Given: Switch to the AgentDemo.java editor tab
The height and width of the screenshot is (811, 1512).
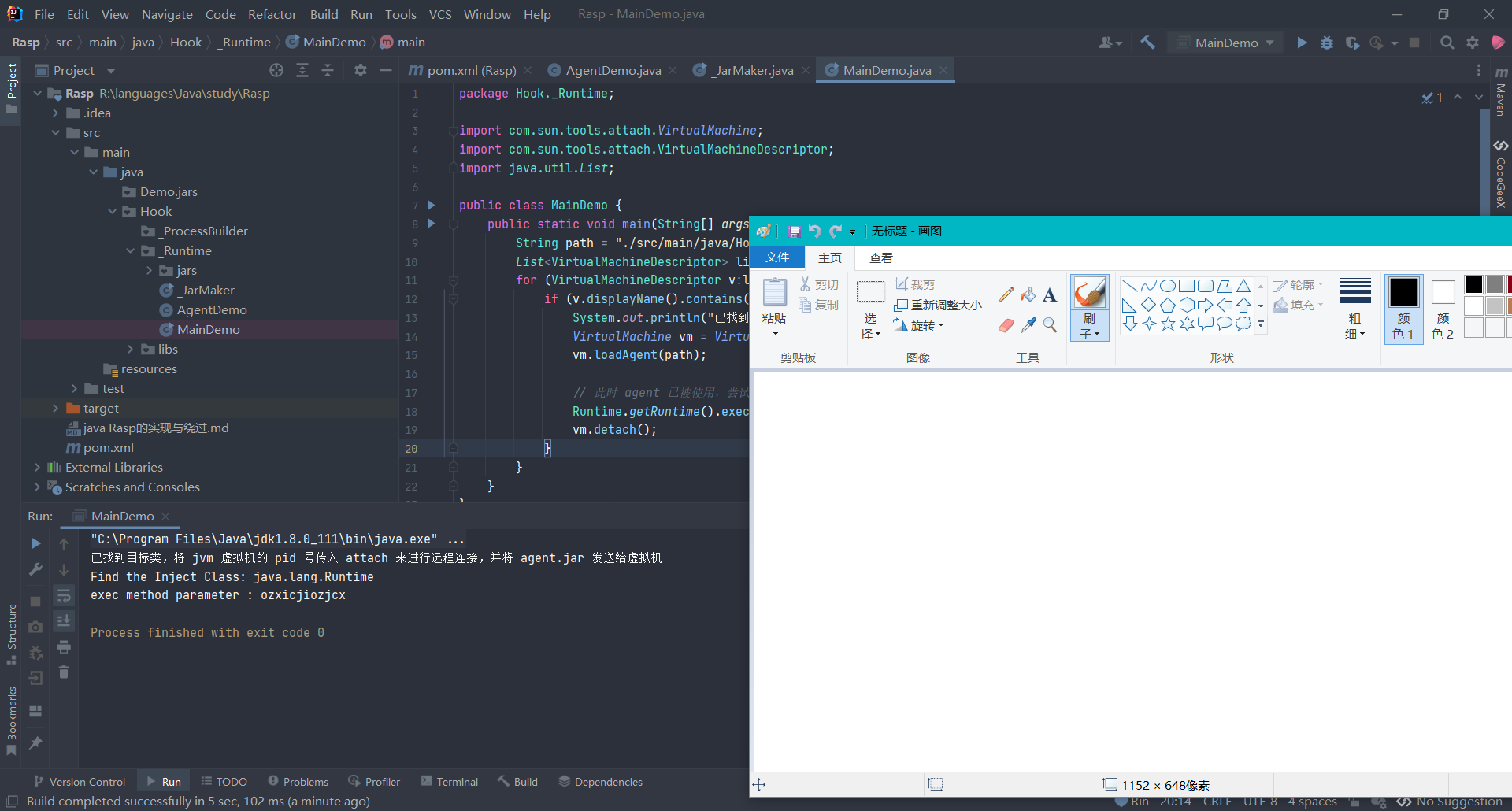Looking at the screenshot, I should point(613,70).
